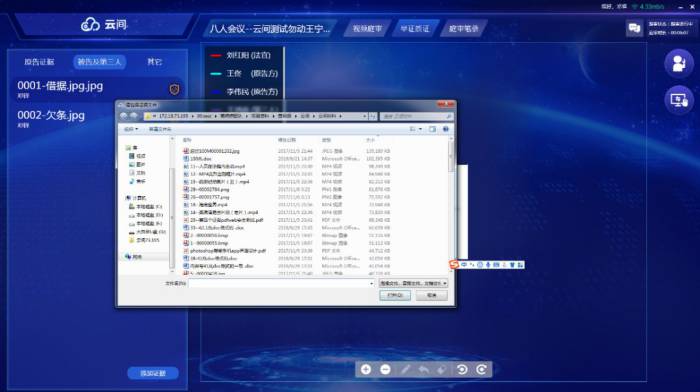Open help in the file dialog toolbar
Screen dimensions: 700x392
[x=446, y=129]
